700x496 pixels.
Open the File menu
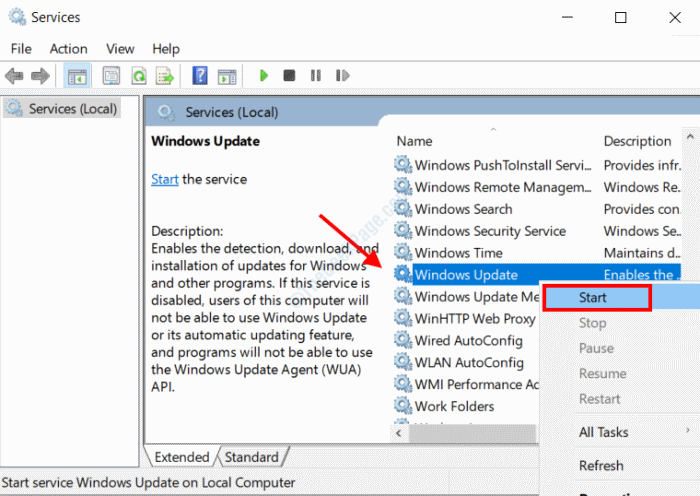21,49
